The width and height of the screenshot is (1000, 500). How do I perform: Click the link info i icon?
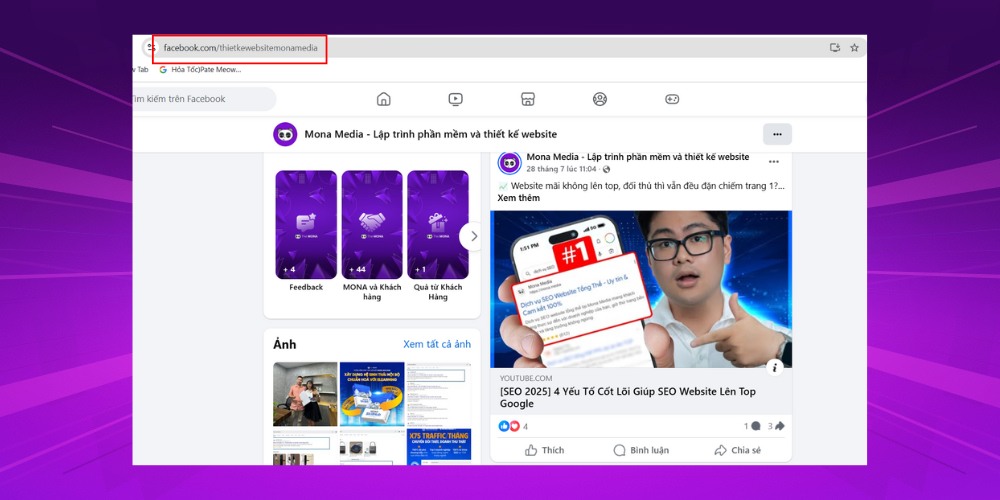pyautogui.click(x=775, y=367)
